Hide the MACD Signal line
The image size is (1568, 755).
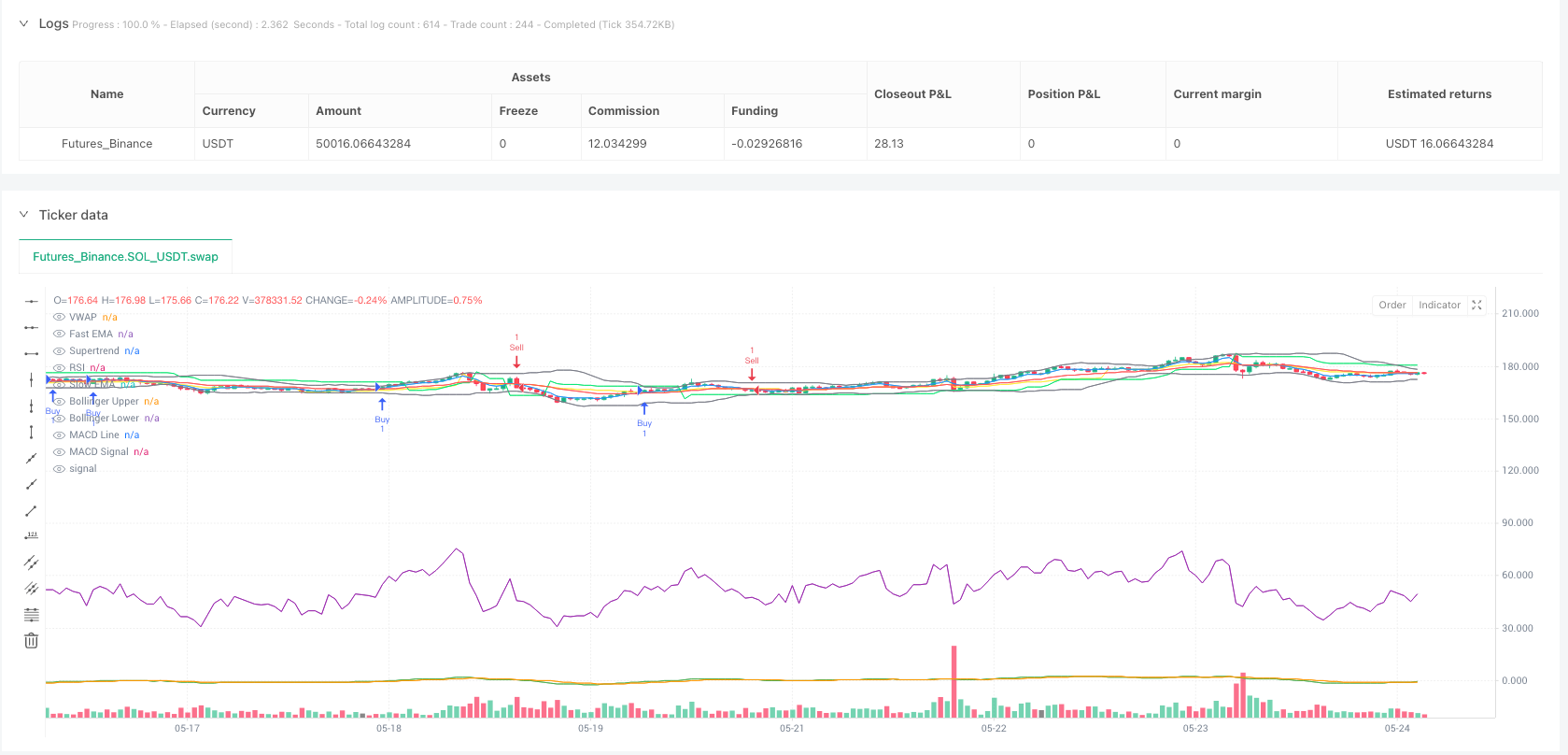tap(59, 452)
